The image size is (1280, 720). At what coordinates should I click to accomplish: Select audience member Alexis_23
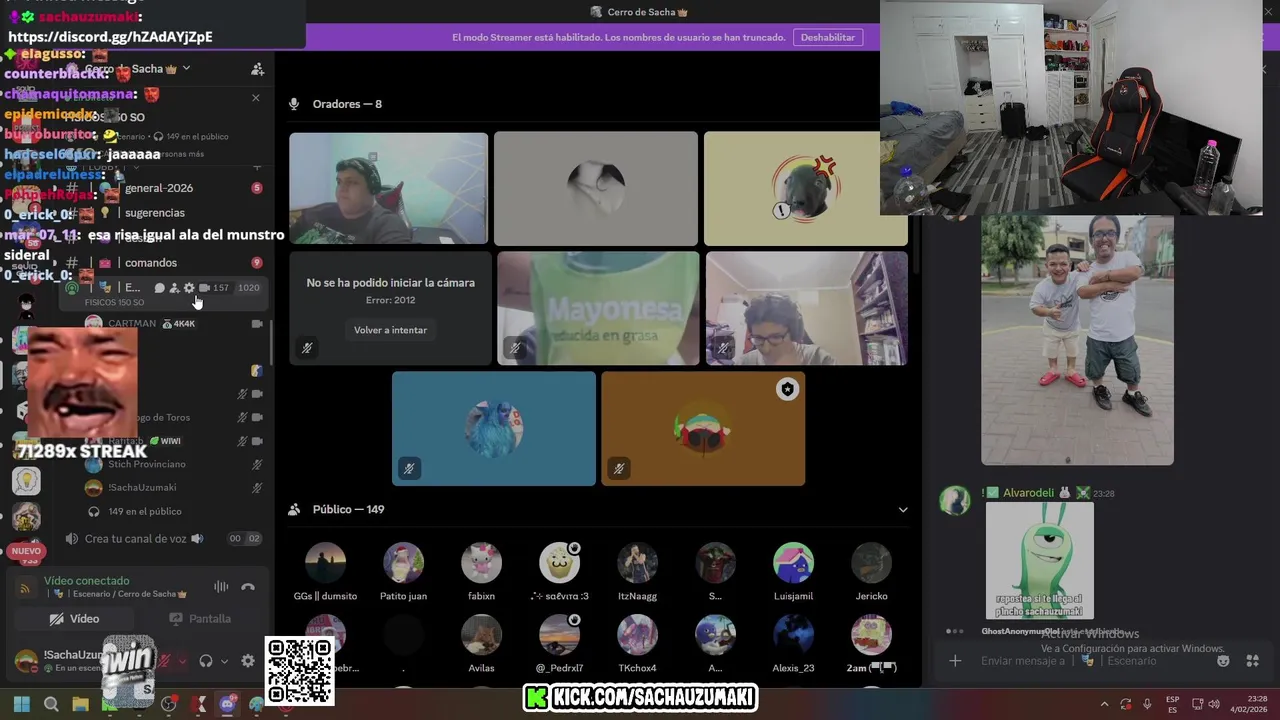(793, 644)
